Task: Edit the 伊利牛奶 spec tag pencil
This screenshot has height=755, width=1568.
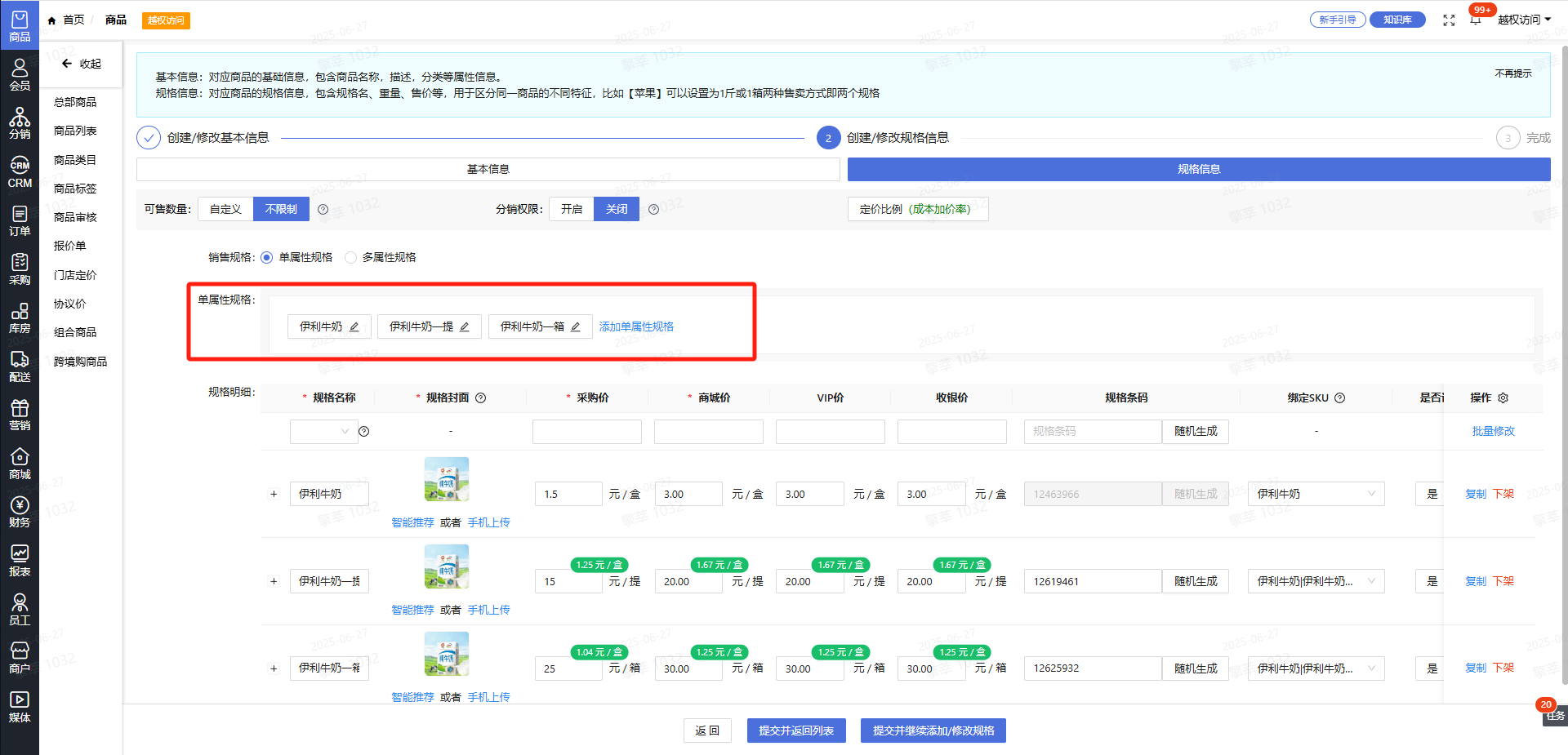Action: point(354,326)
